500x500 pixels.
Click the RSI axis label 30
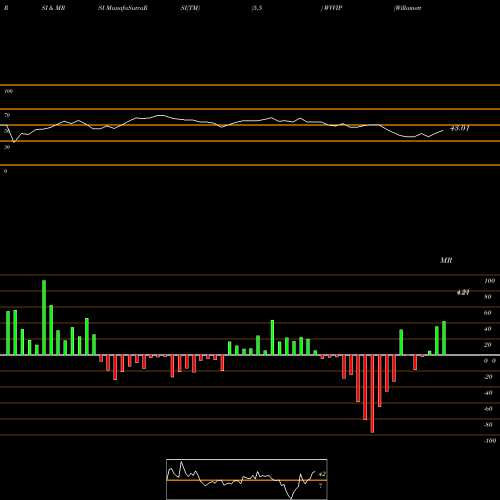(7, 147)
